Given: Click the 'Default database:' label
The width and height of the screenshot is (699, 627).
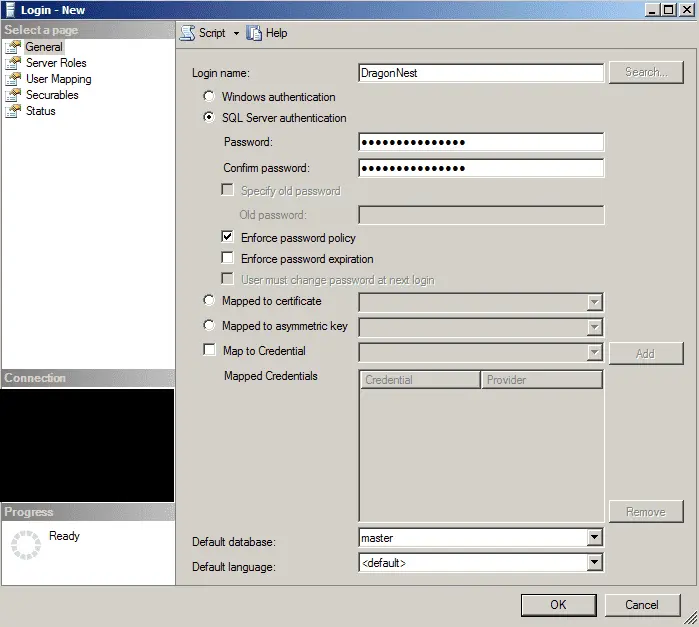Looking at the screenshot, I should click(234, 542).
